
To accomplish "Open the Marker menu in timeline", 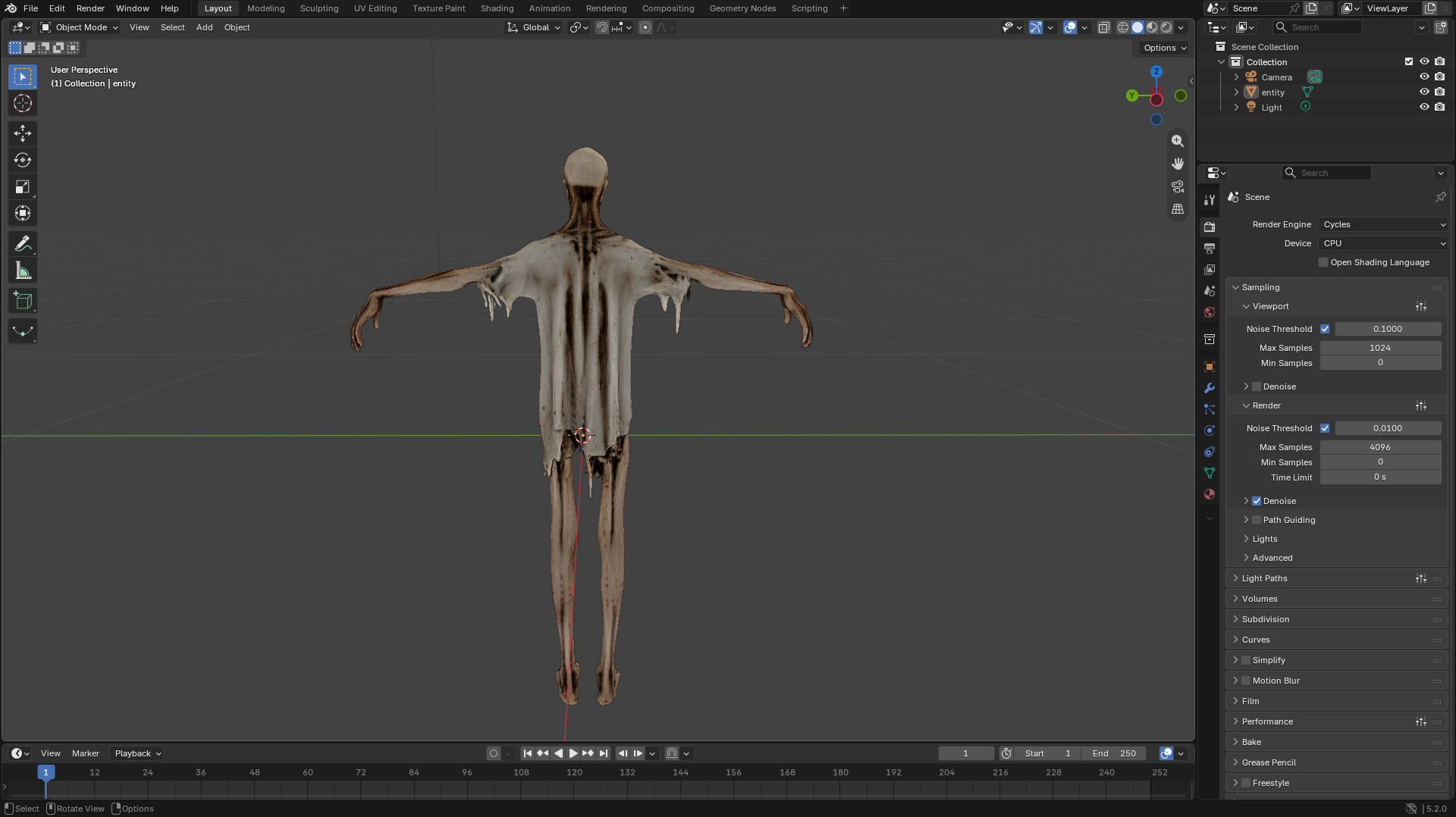I will coord(86,753).
